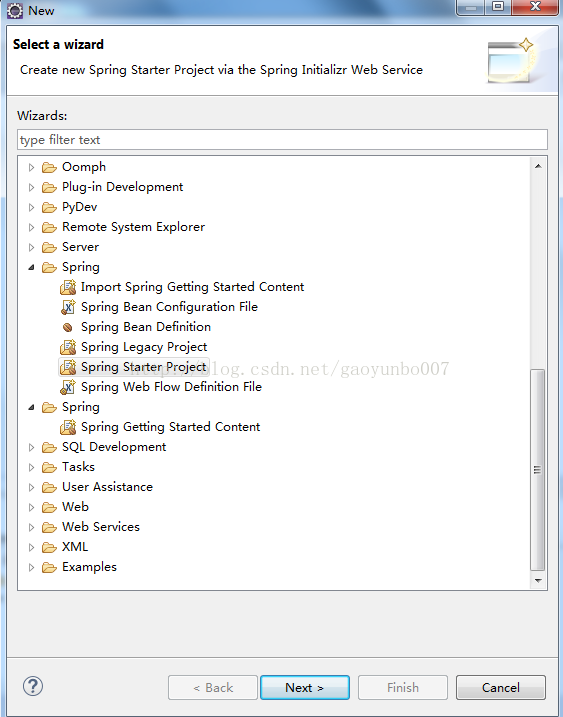
Task: Expand the Server category
Action: [x=31, y=247]
